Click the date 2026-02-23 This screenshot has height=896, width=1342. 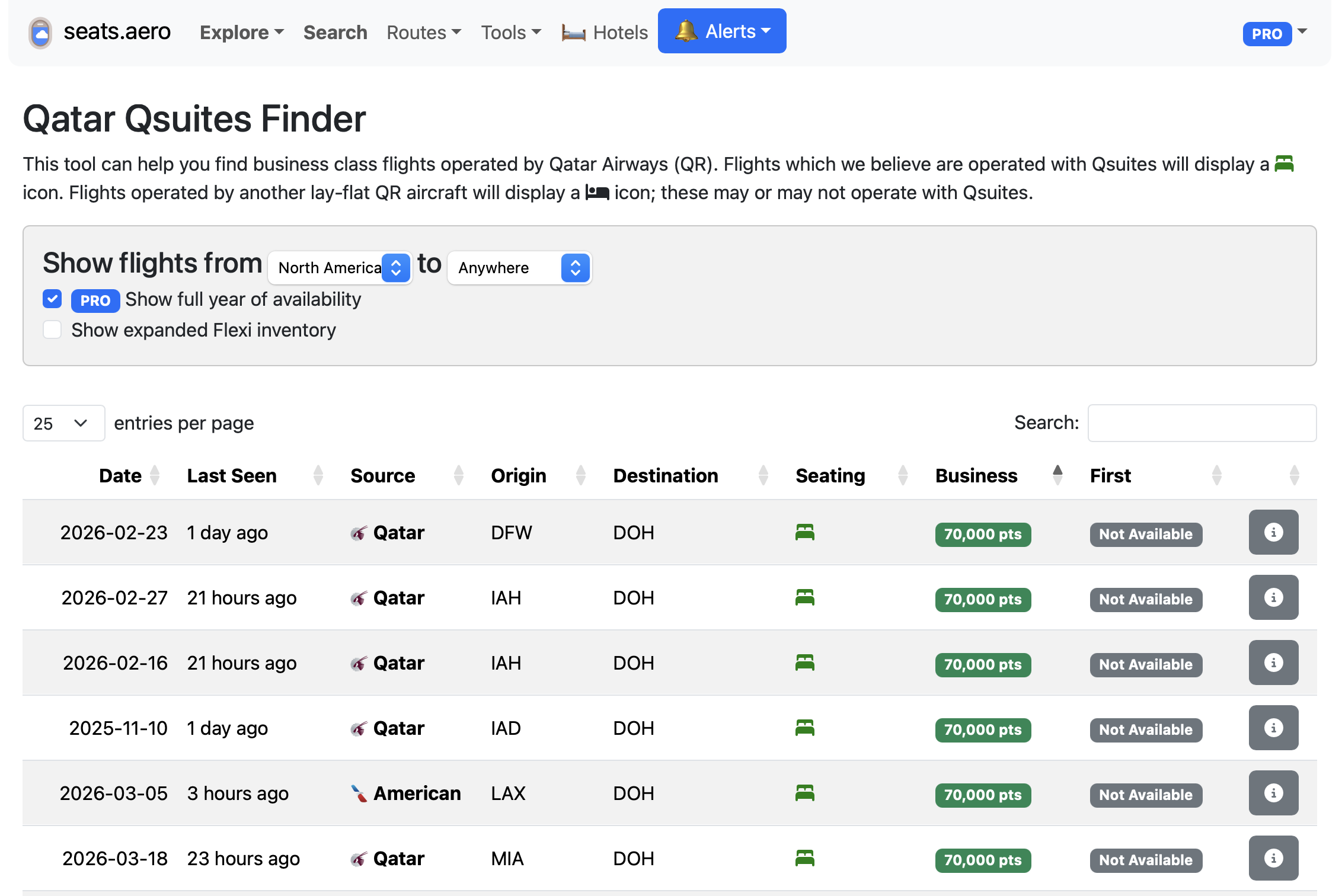tap(114, 532)
